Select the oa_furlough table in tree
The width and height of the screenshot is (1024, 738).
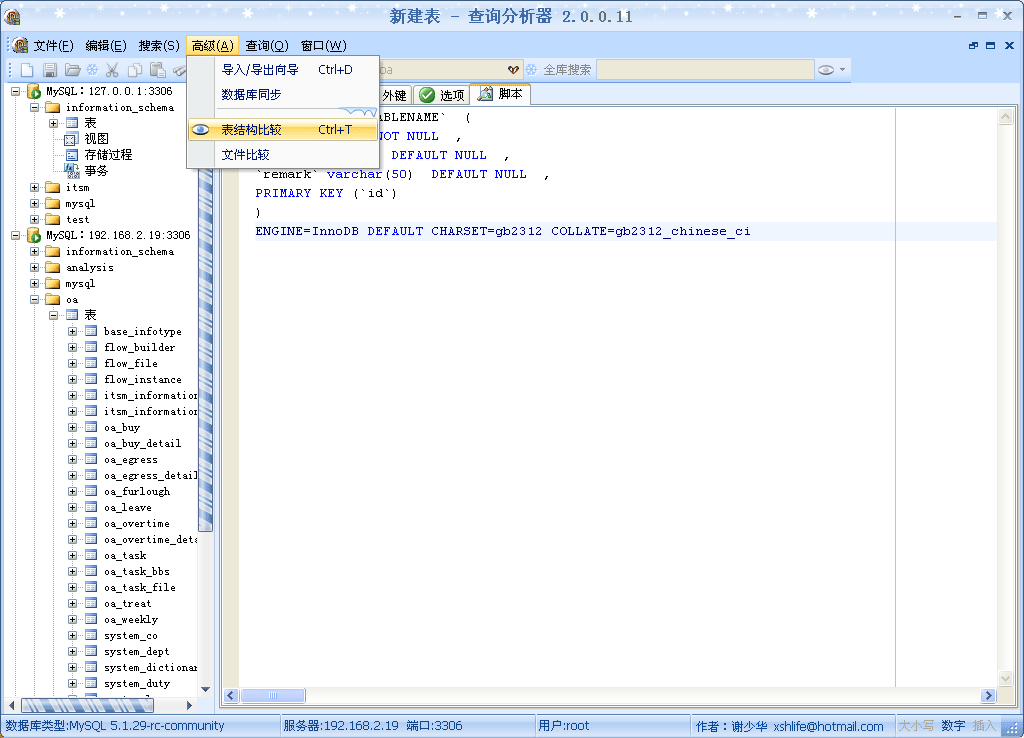click(136, 491)
